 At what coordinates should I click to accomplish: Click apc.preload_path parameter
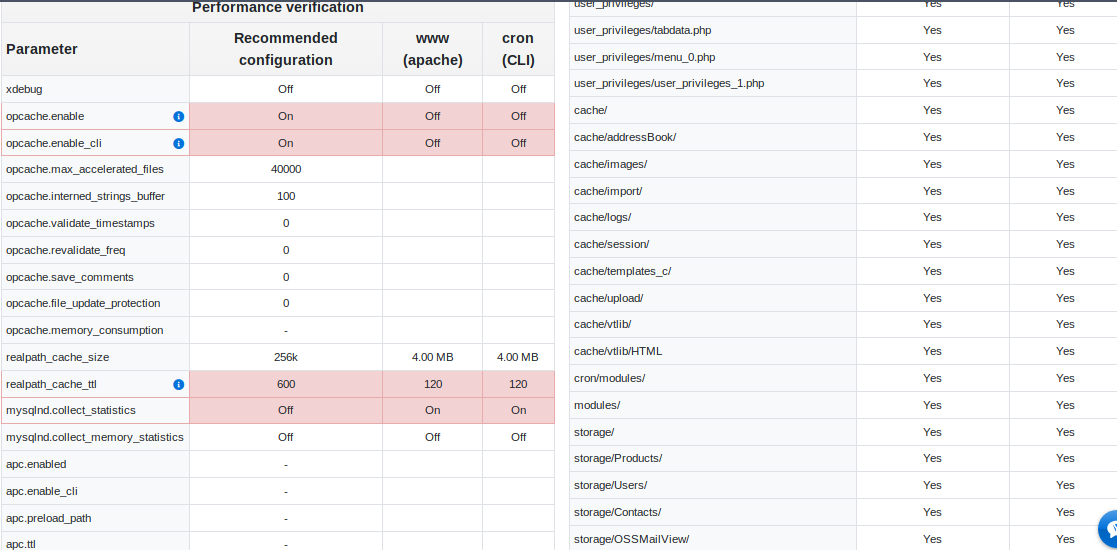point(48,518)
